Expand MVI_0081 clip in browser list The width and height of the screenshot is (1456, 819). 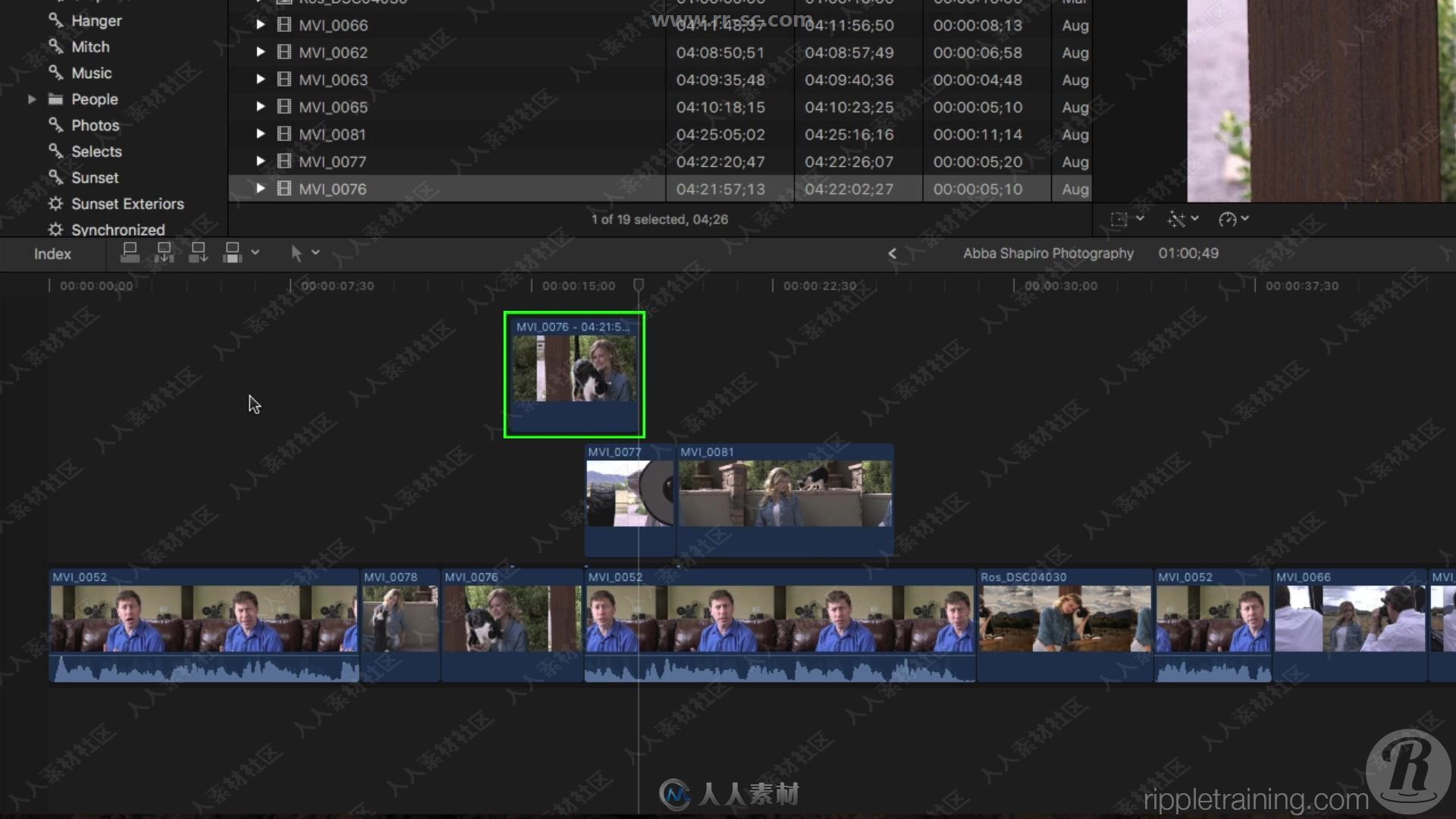click(259, 134)
